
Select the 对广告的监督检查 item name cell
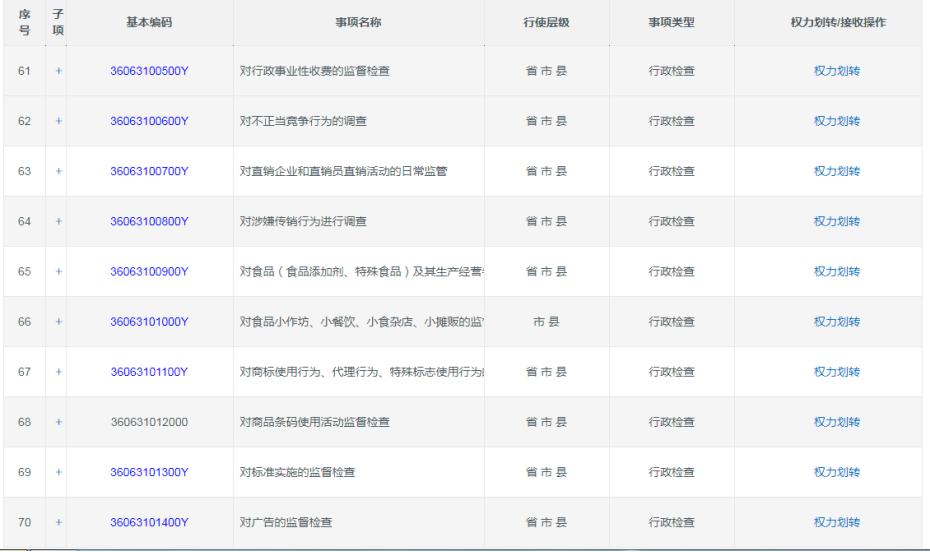pyautogui.click(x=286, y=522)
